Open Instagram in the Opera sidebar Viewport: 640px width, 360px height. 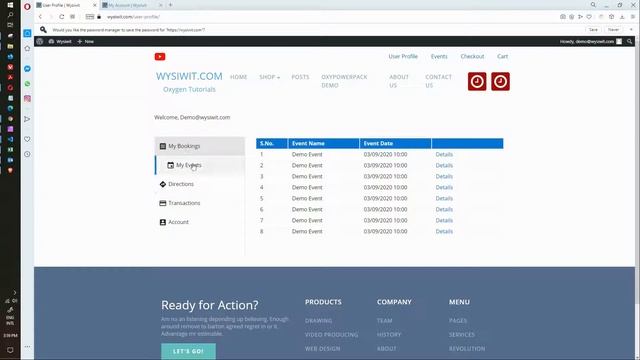coord(27,98)
